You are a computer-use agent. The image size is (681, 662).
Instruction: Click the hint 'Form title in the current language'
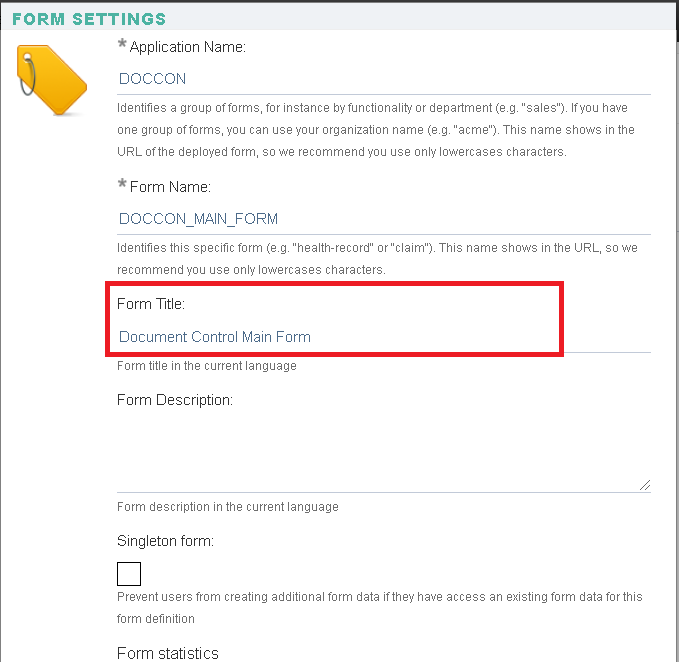207,366
